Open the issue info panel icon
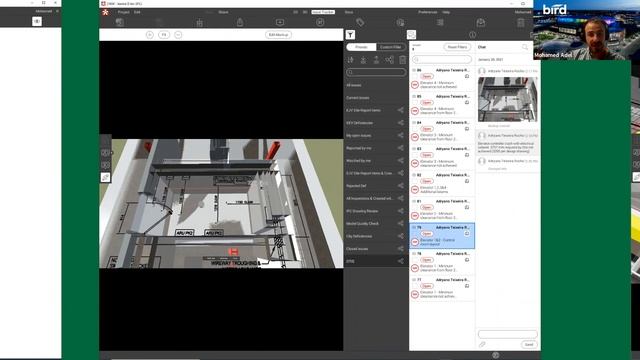This screenshot has width=640, height=360. 472,35
